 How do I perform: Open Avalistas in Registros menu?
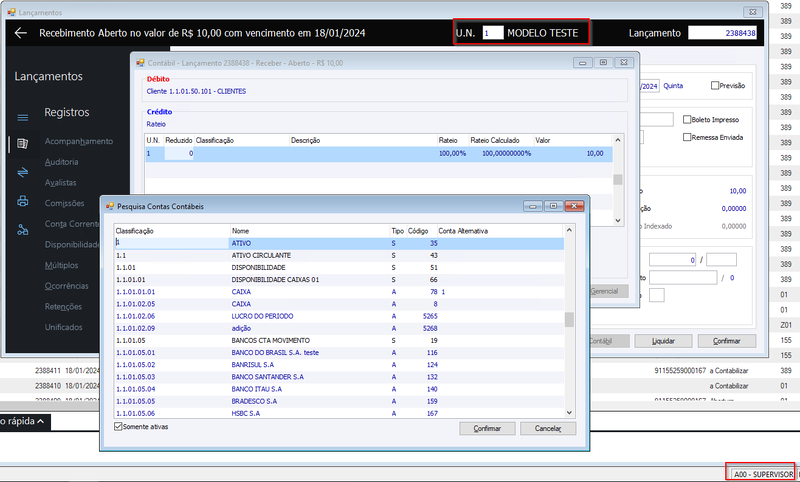(60, 183)
